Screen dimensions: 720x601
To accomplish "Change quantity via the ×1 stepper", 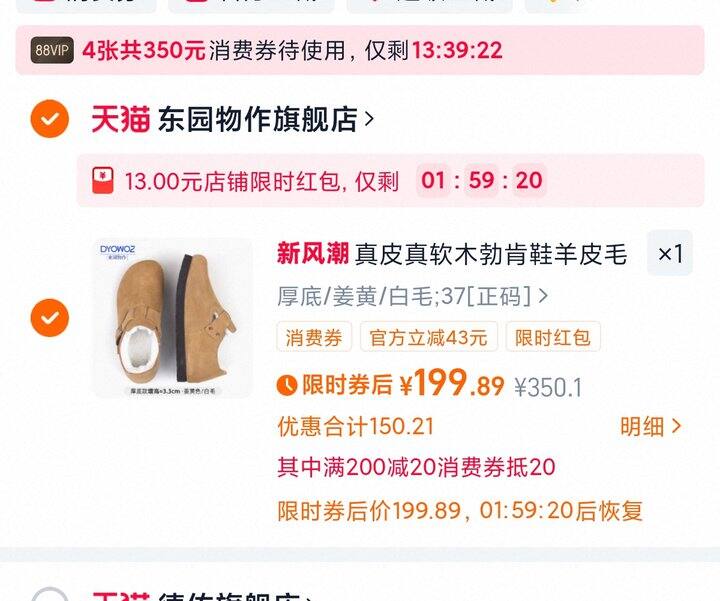I will [x=670, y=253].
